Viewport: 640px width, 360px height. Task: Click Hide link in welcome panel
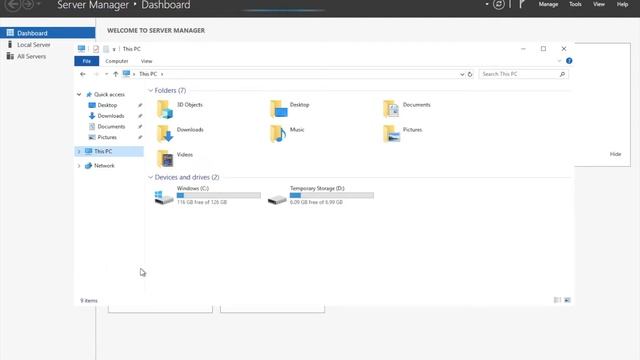coord(615,154)
